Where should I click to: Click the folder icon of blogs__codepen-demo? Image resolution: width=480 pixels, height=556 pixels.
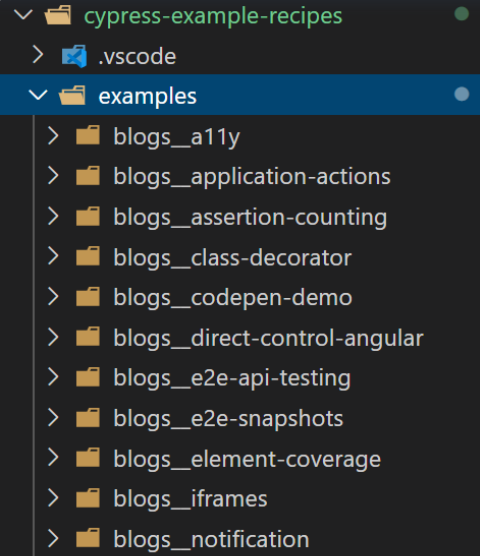click(x=88, y=296)
